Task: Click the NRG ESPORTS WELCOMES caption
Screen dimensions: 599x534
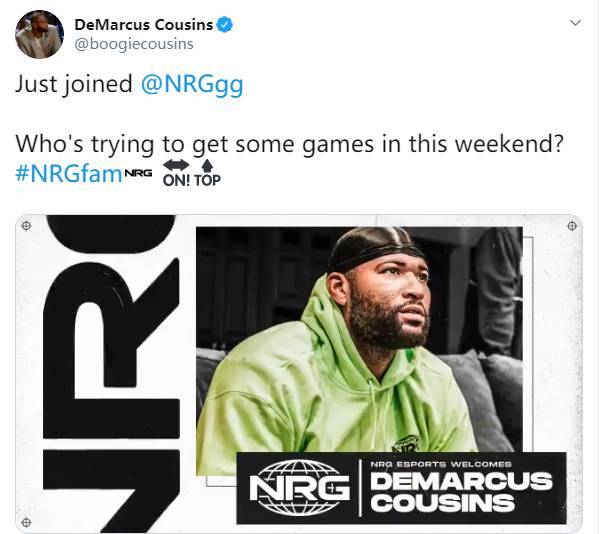Action: tap(441, 464)
